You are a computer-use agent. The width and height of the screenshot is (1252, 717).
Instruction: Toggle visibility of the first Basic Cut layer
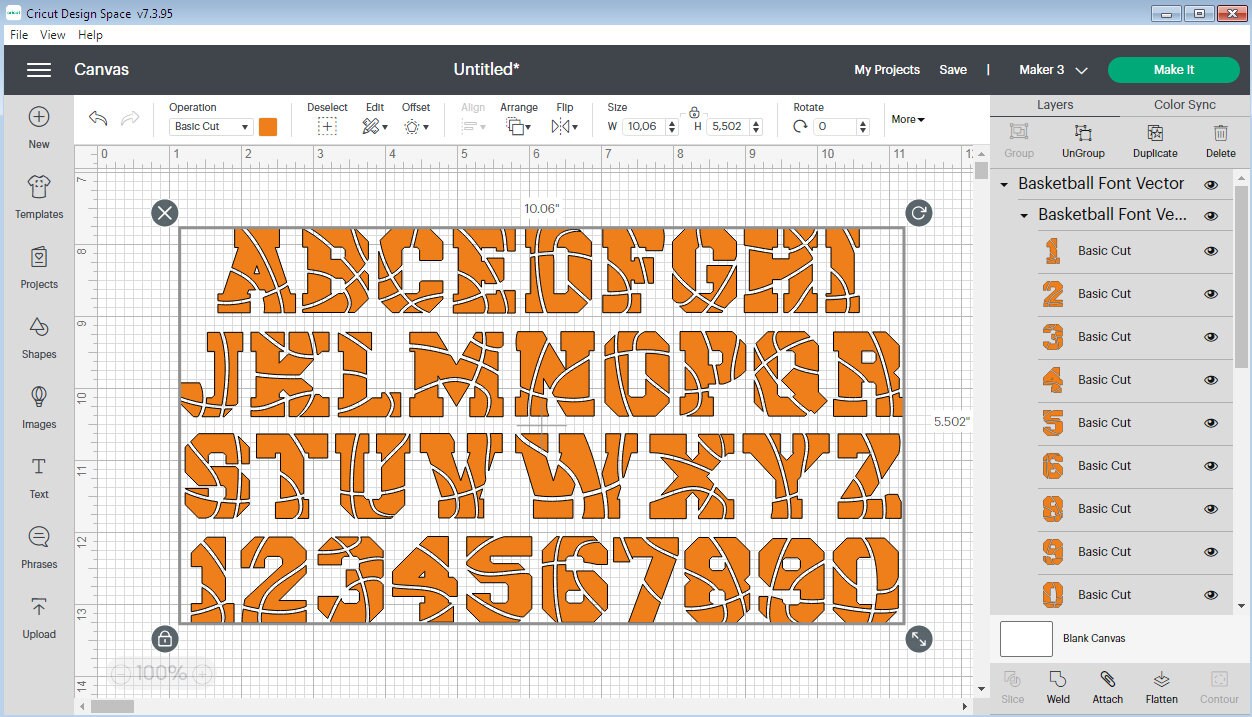[1210, 251]
